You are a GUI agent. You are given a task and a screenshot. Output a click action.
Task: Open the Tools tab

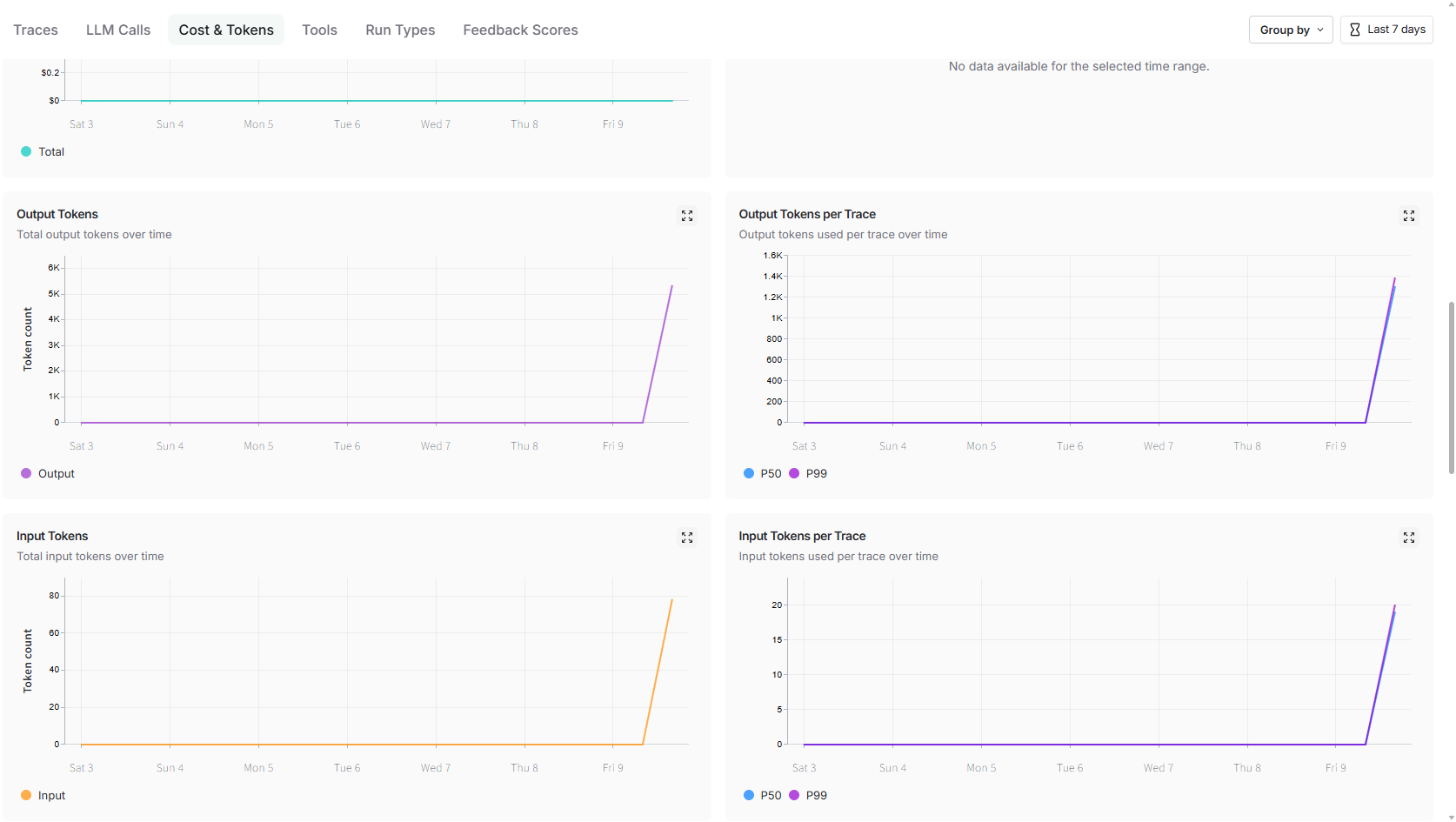point(319,30)
